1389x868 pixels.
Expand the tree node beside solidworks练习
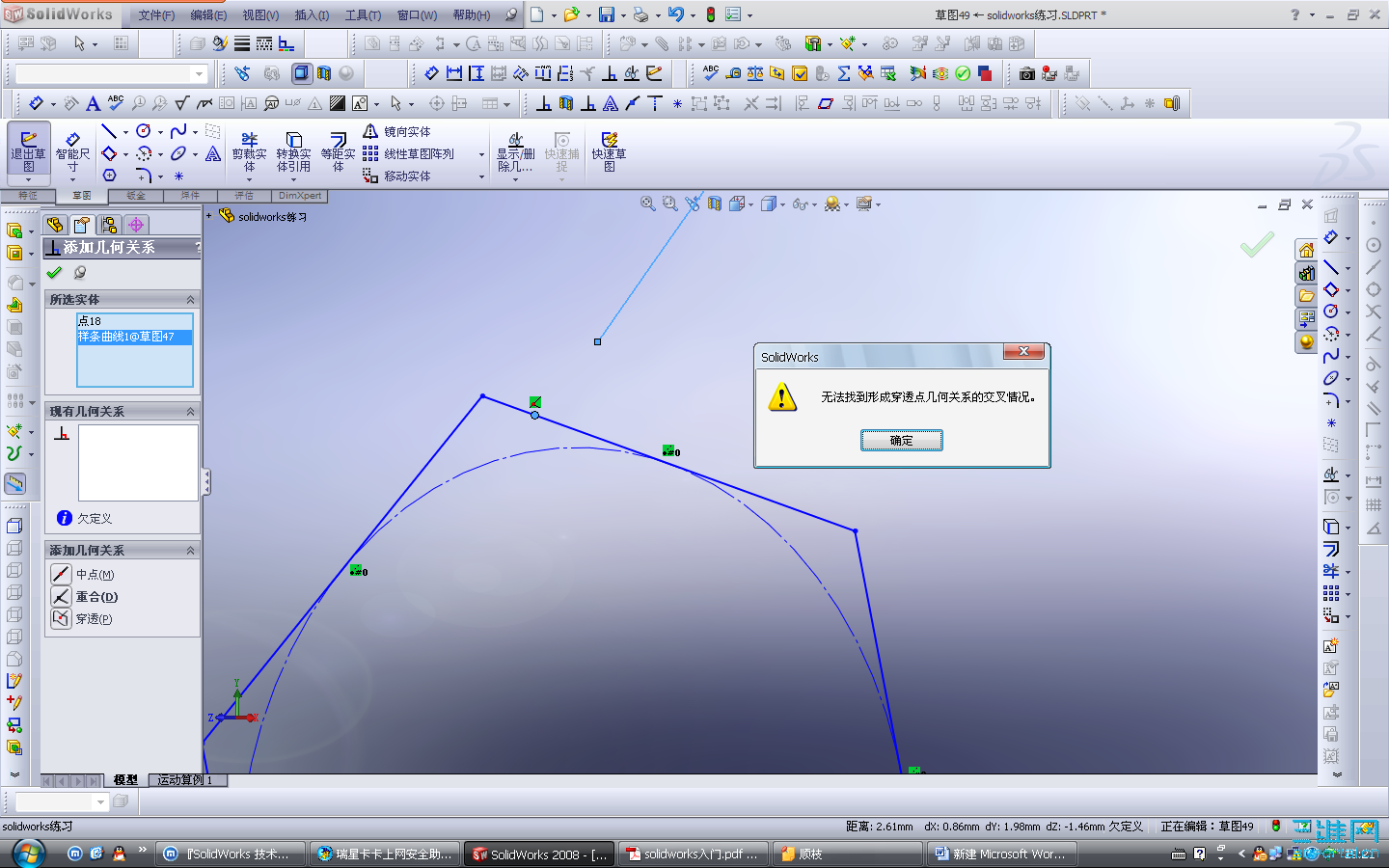click(x=208, y=216)
